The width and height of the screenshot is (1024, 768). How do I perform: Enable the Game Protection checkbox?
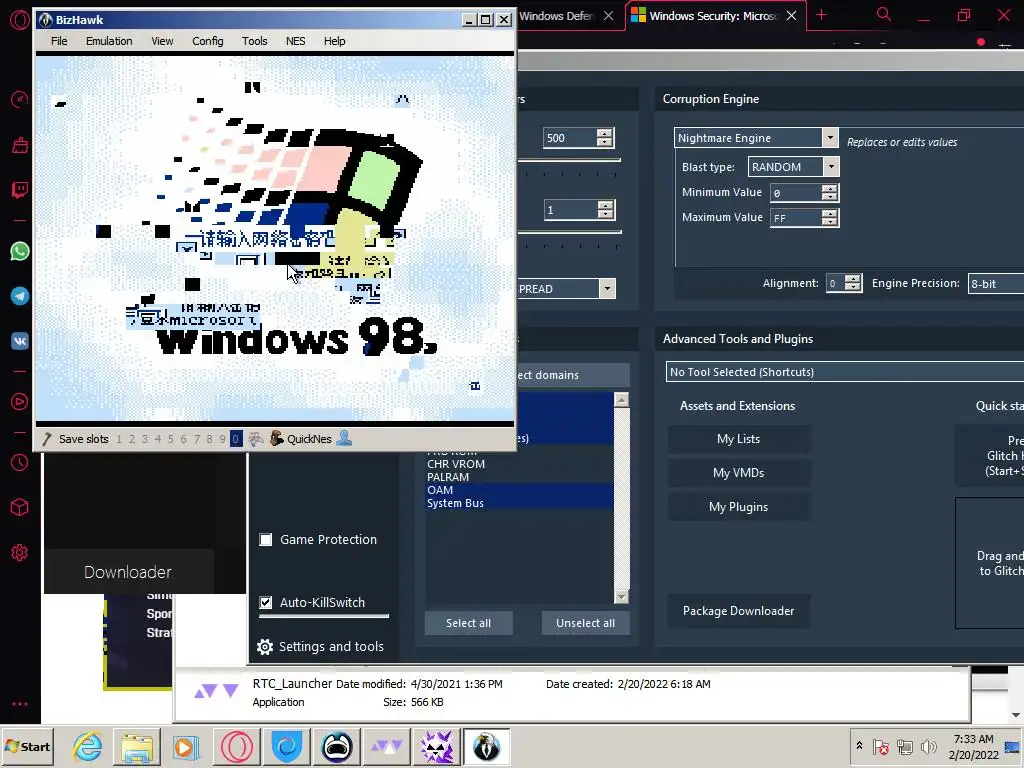(x=266, y=539)
